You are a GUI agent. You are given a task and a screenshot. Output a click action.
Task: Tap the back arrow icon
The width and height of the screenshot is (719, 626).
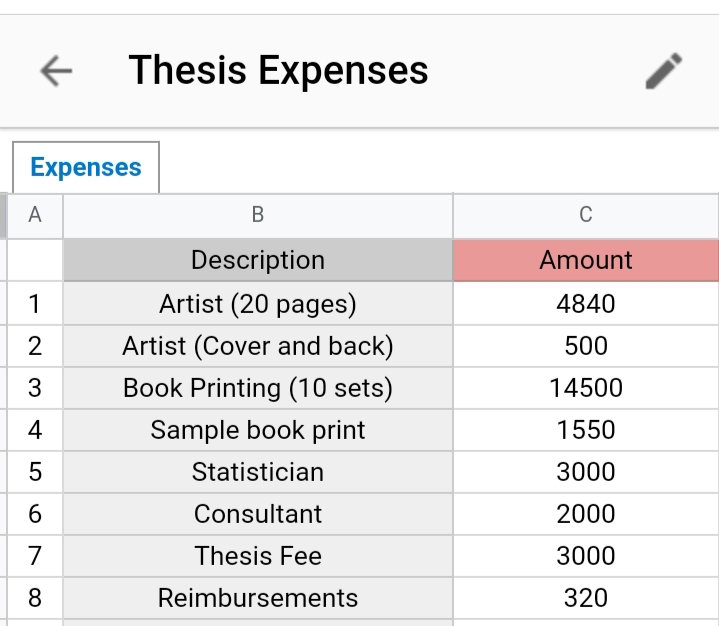56,71
